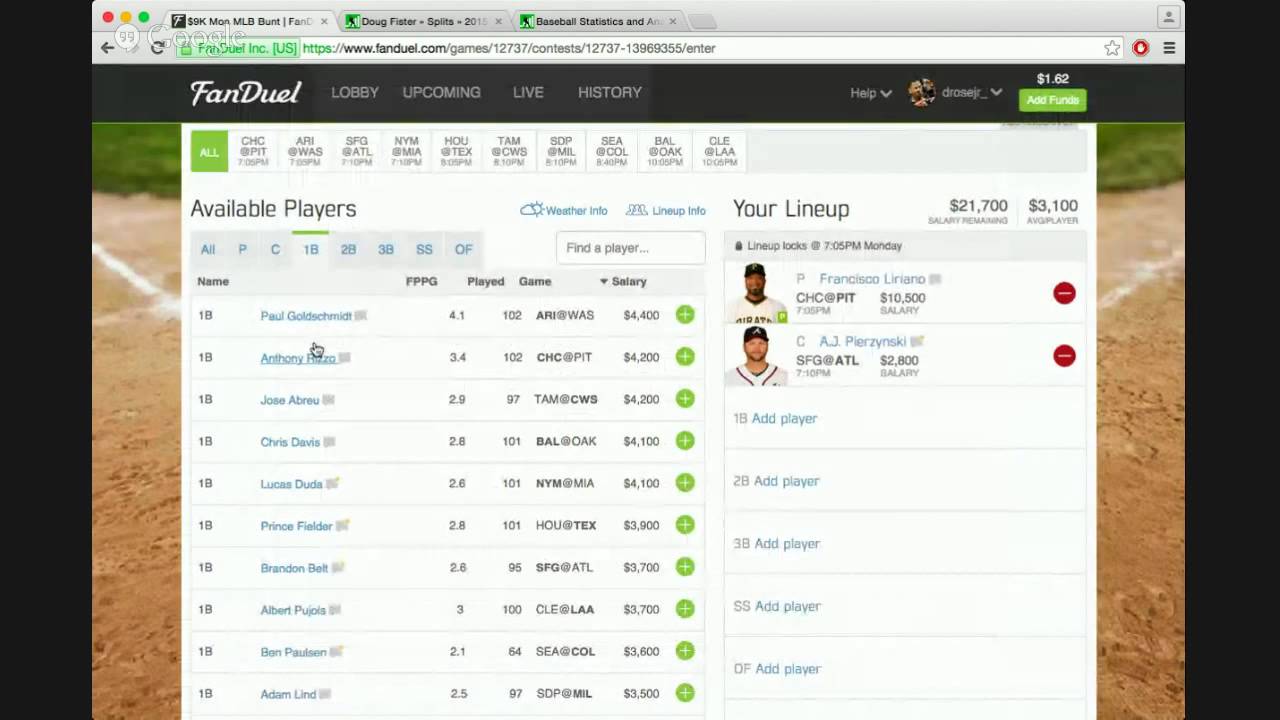Viewport: 1280px width, 720px height.
Task: Click the drosejr_ user avatar
Action: (x=922, y=92)
